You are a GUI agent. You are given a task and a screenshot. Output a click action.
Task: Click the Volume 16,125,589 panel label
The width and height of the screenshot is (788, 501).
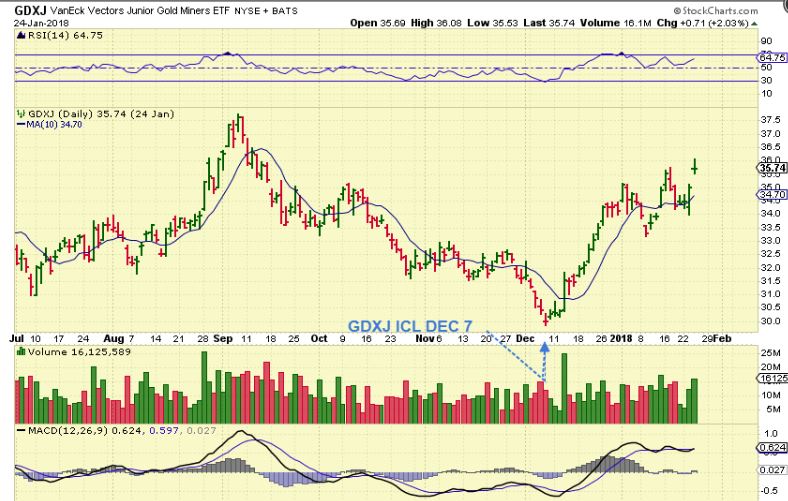pyautogui.click(x=79, y=352)
